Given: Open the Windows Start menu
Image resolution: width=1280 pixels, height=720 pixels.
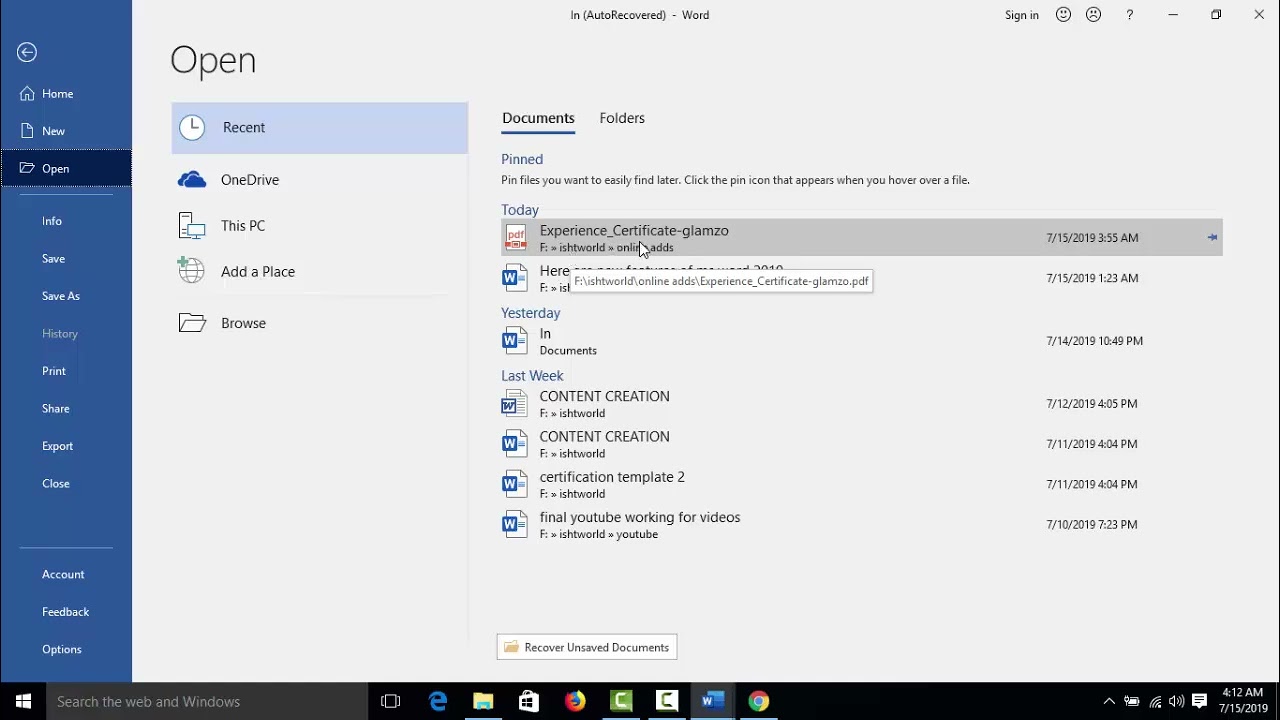Looking at the screenshot, I should tap(24, 701).
